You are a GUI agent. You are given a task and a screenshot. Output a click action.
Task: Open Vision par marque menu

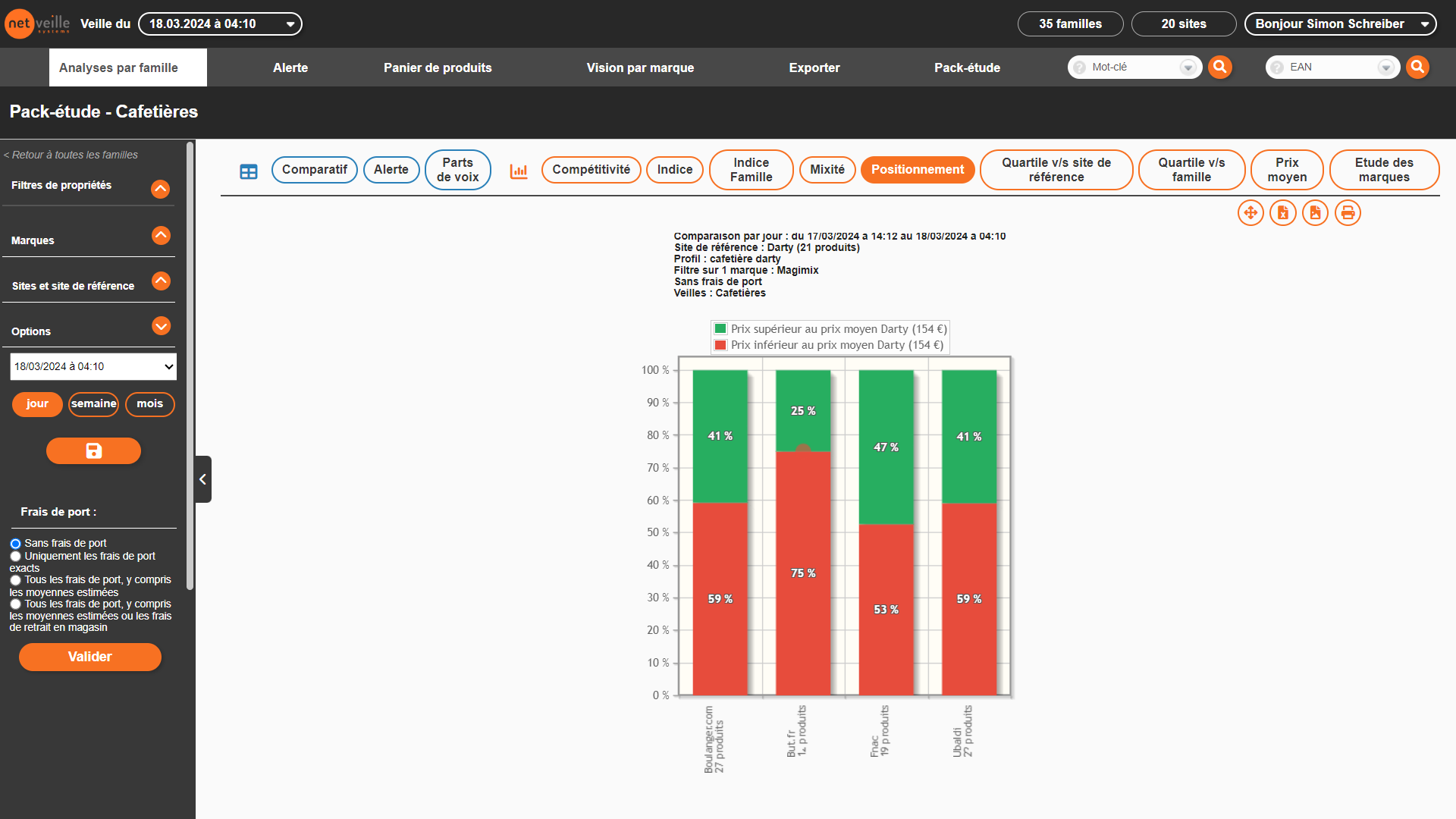(640, 67)
